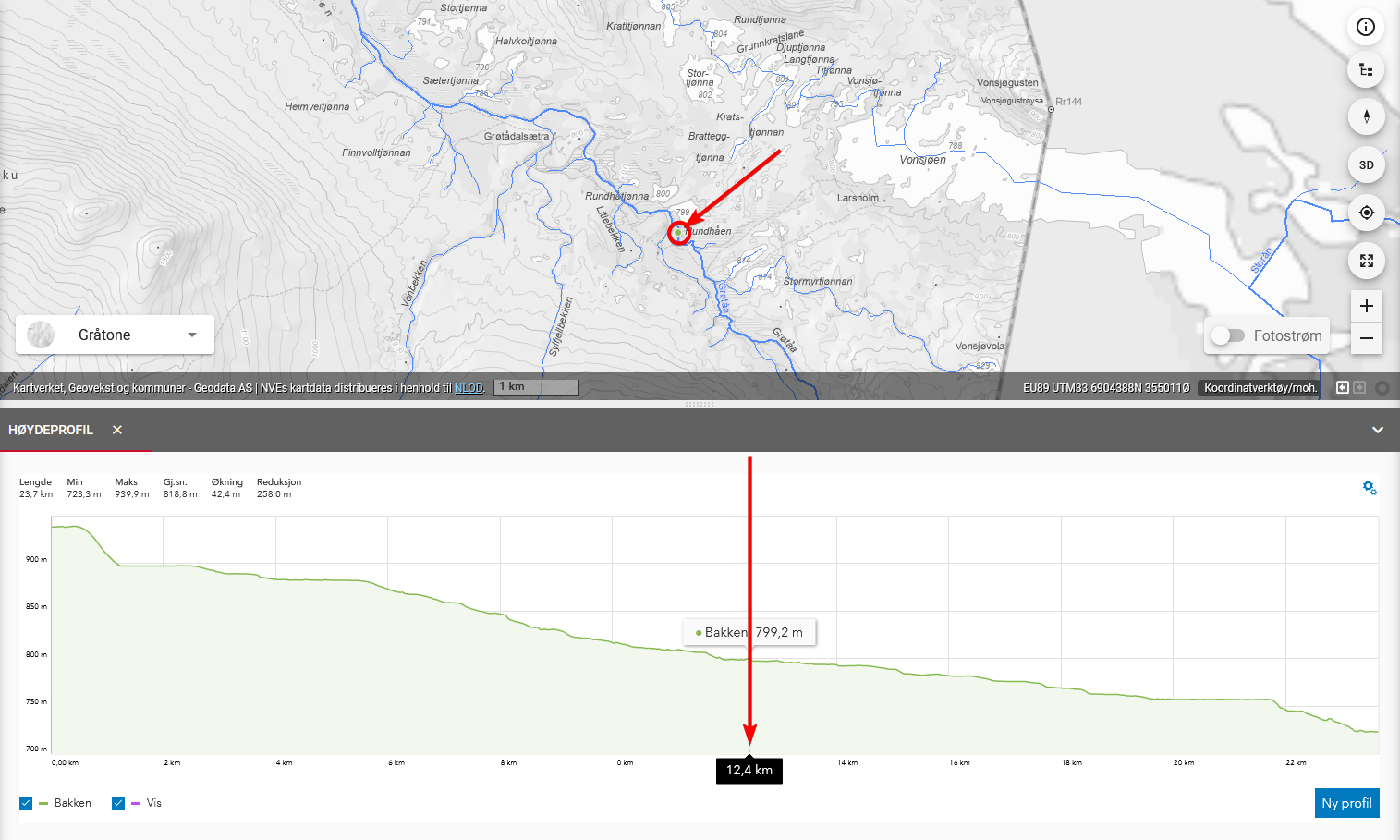
Task: Enable the Fotostrøm switch
Action: click(1228, 335)
